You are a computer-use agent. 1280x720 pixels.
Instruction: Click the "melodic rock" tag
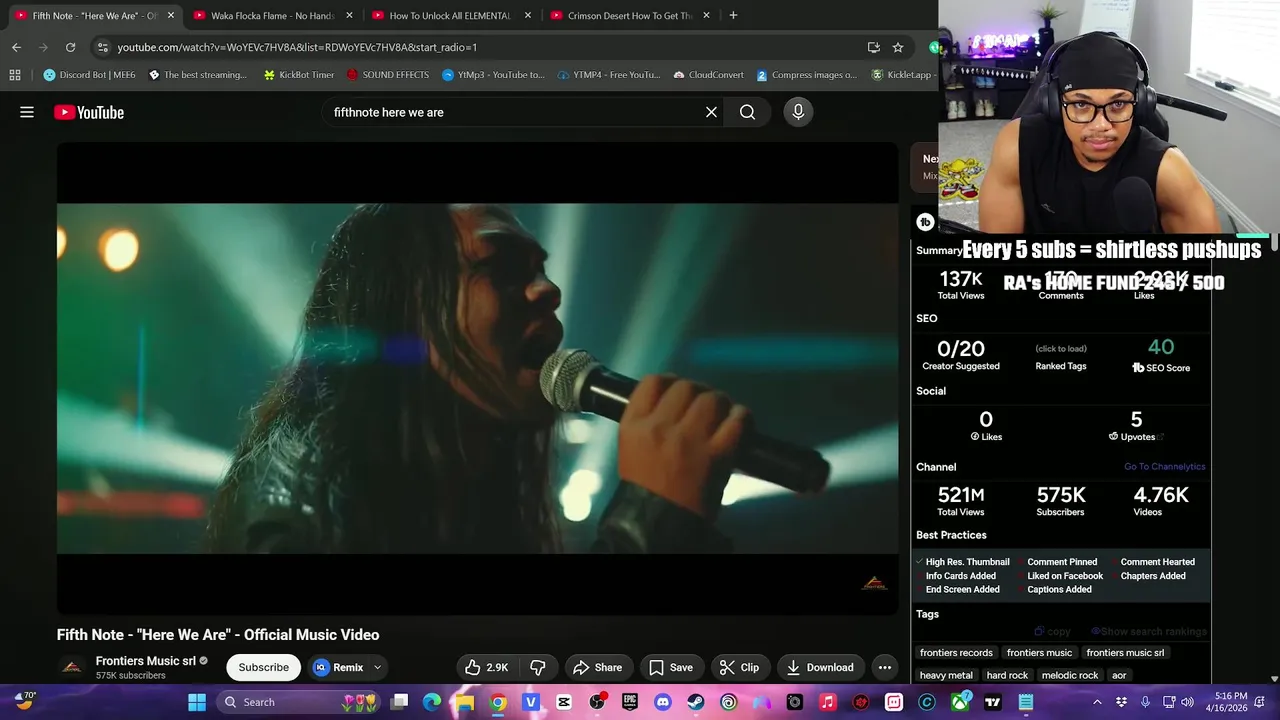(x=1070, y=675)
